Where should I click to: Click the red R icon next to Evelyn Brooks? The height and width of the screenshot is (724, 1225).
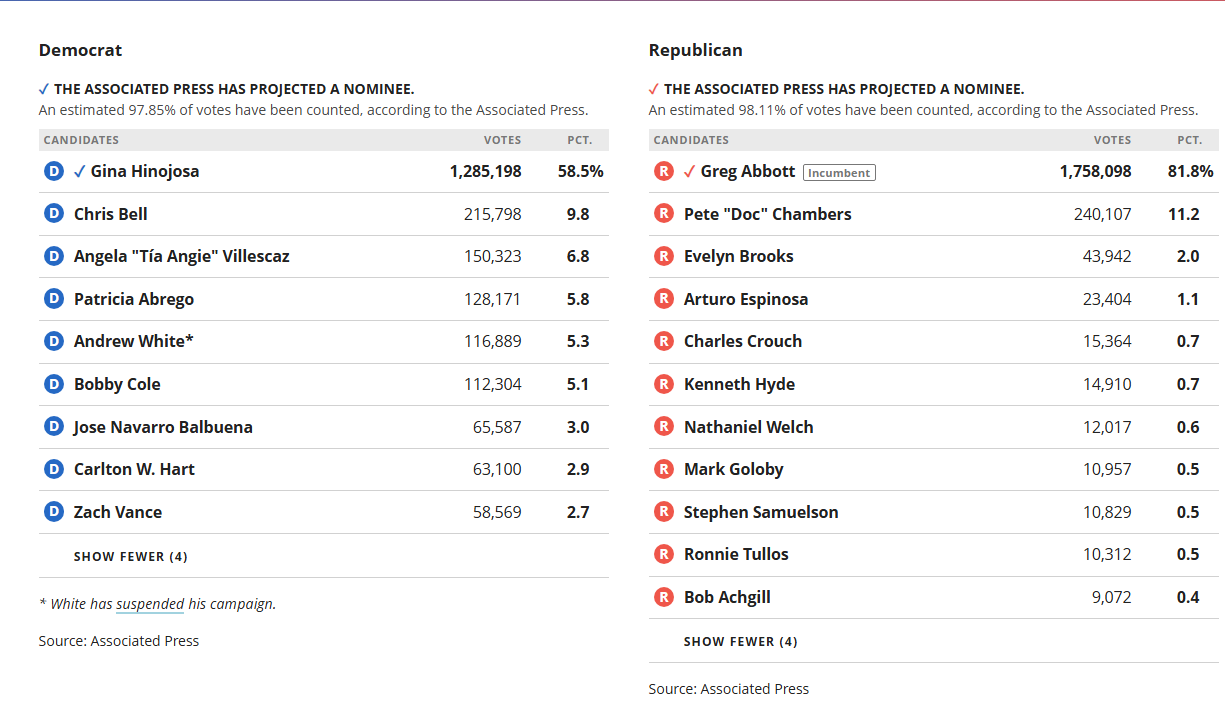(x=663, y=257)
